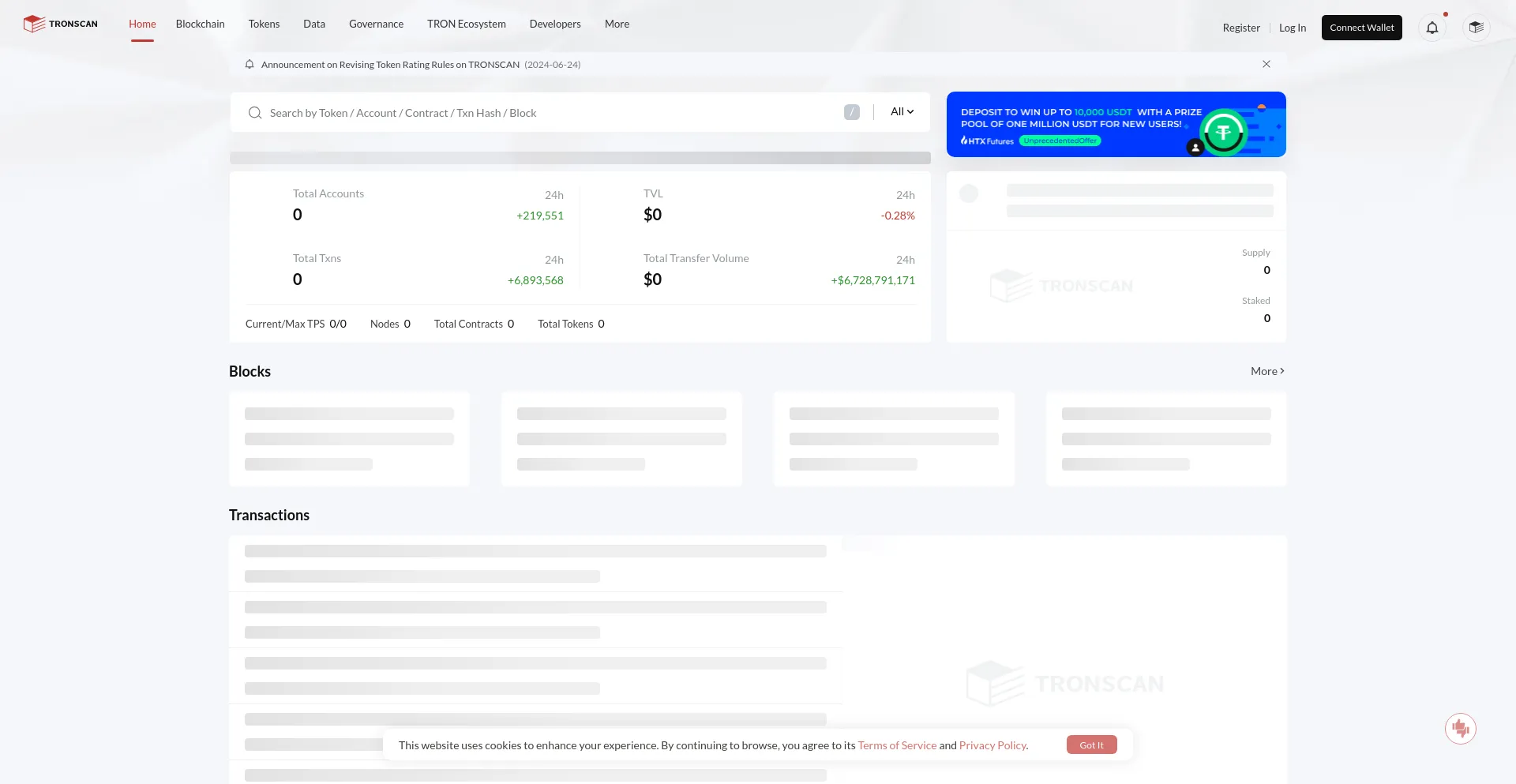The height and width of the screenshot is (784, 1516).
Task: Open the feedback thumbs icon
Action: [1460, 728]
